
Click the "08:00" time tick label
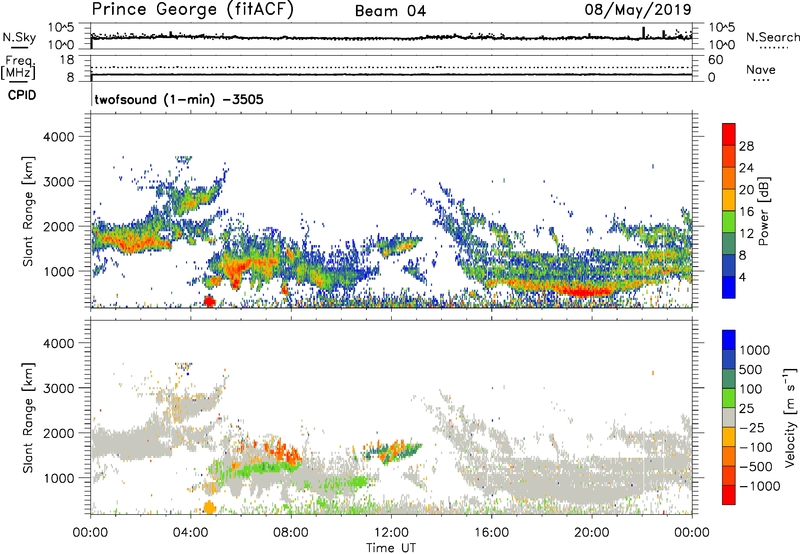(x=291, y=533)
